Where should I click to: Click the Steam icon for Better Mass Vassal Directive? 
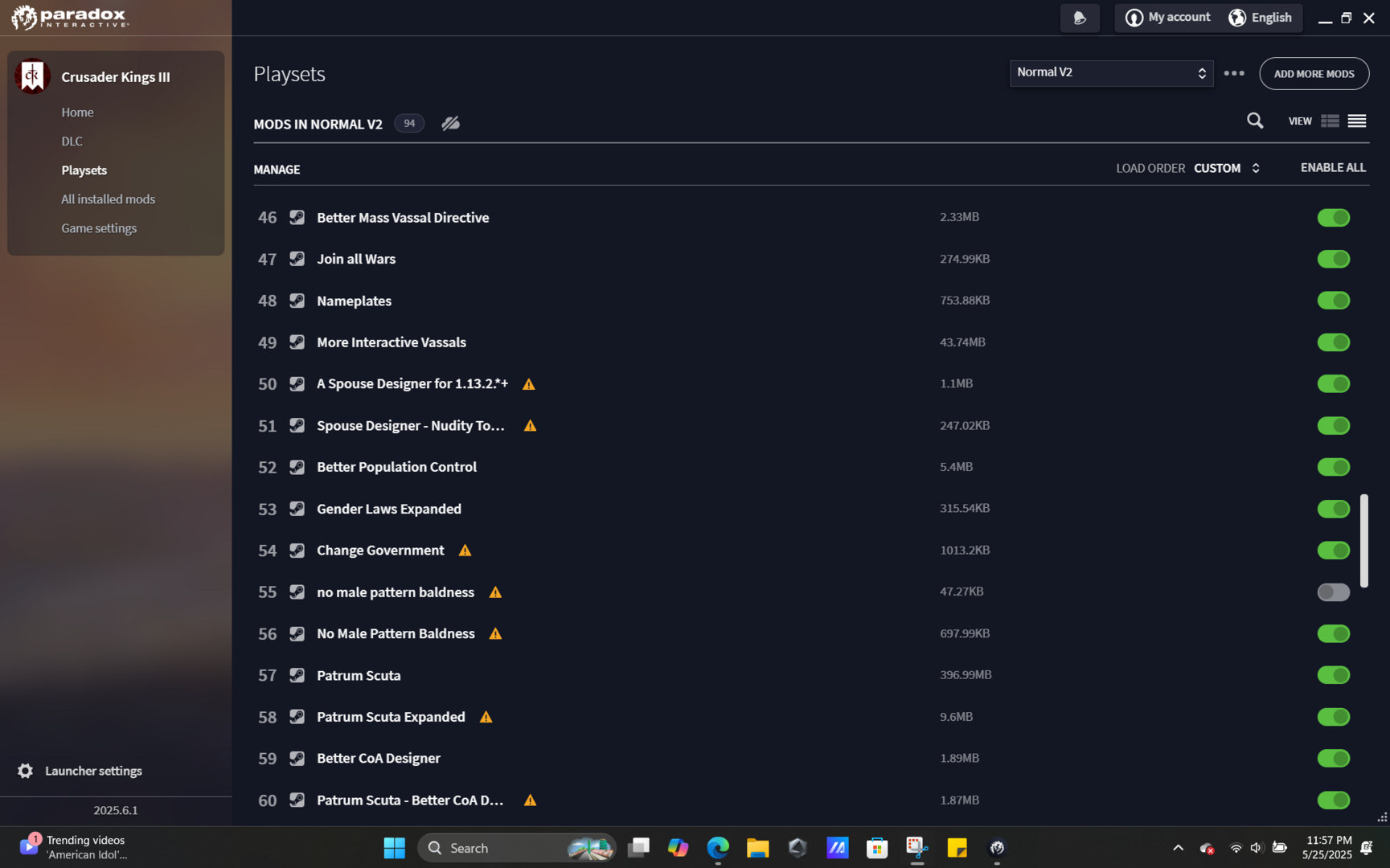(x=297, y=217)
